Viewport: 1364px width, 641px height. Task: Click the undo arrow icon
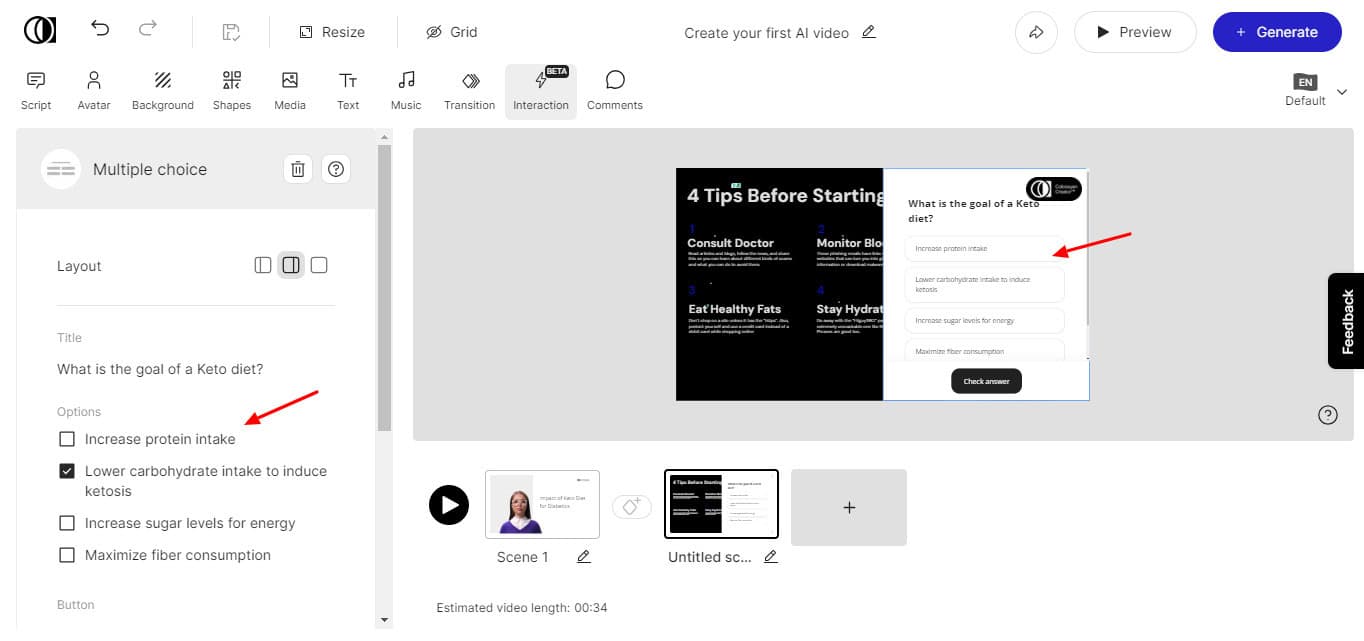(x=100, y=30)
